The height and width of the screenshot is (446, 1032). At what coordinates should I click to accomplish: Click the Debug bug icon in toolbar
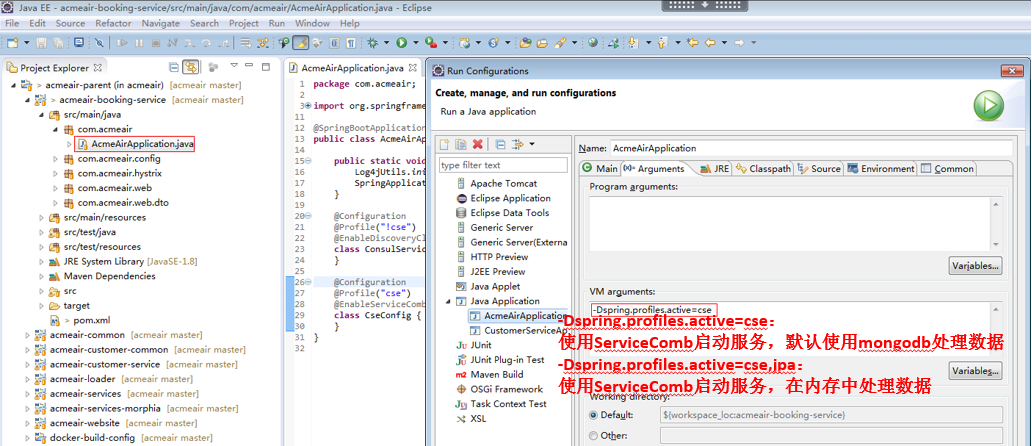pyautogui.click(x=372, y=43)
